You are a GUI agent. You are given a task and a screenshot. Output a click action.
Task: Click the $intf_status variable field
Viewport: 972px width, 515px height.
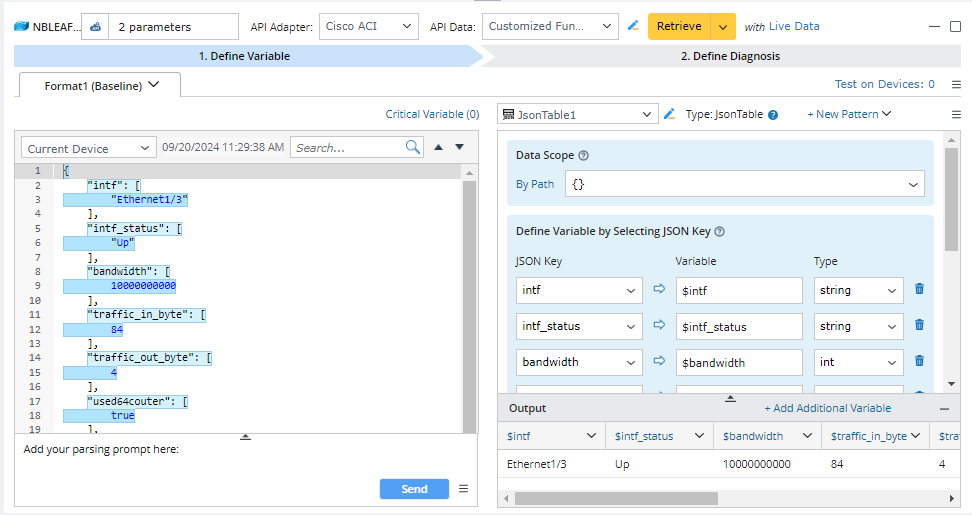(x=739, y=326)
